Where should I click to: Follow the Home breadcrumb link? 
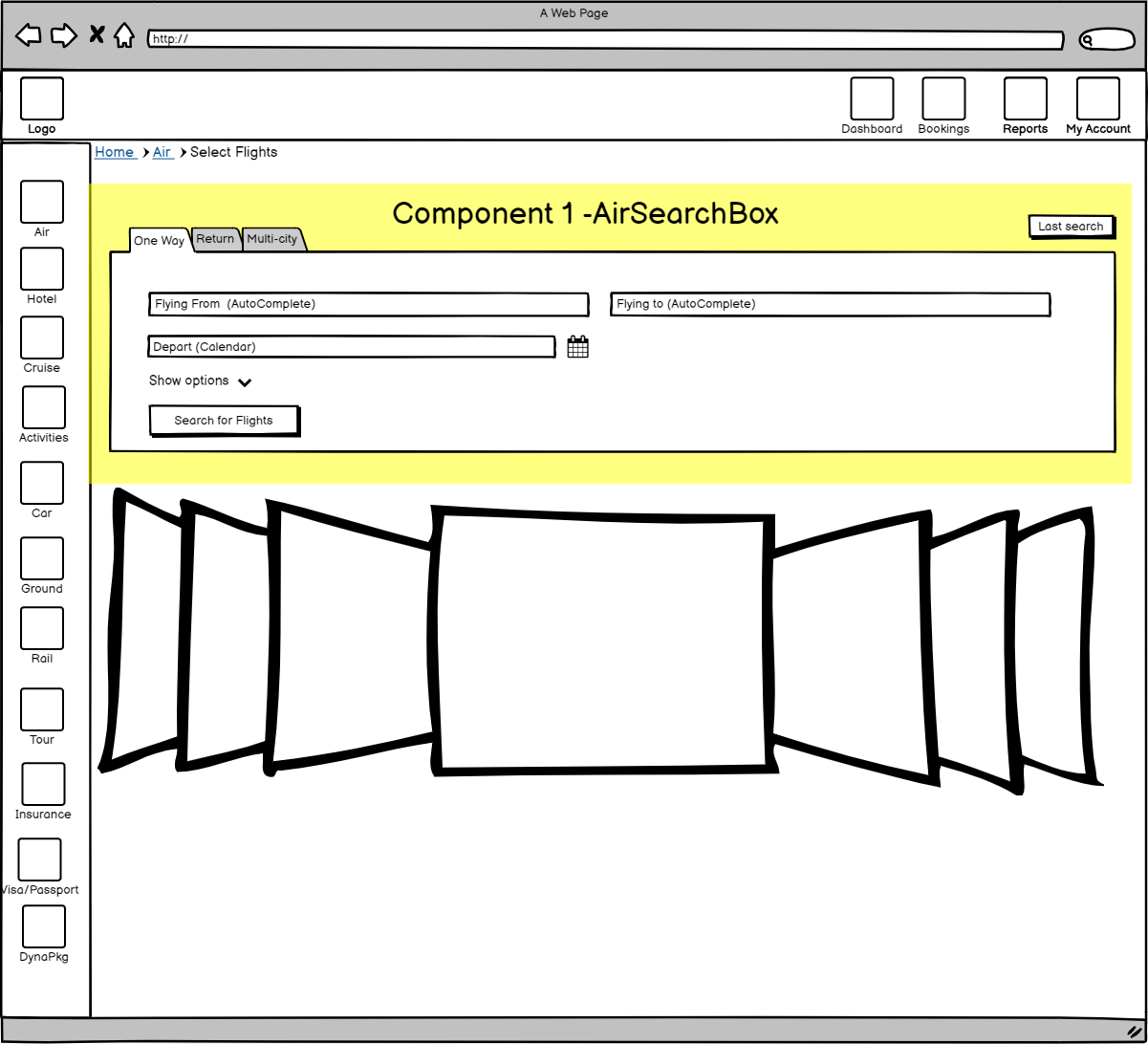[115, 152]
